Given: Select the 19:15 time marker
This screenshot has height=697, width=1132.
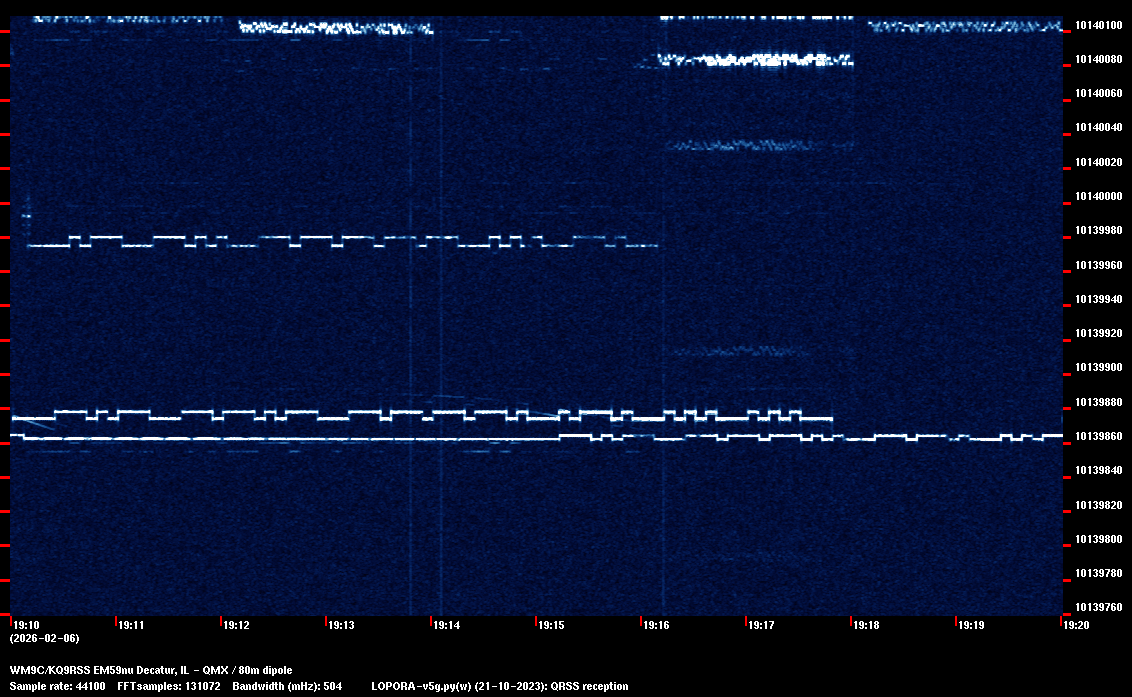Looking at the screenshot, I should pyautogui.click(x=551, y=625).
